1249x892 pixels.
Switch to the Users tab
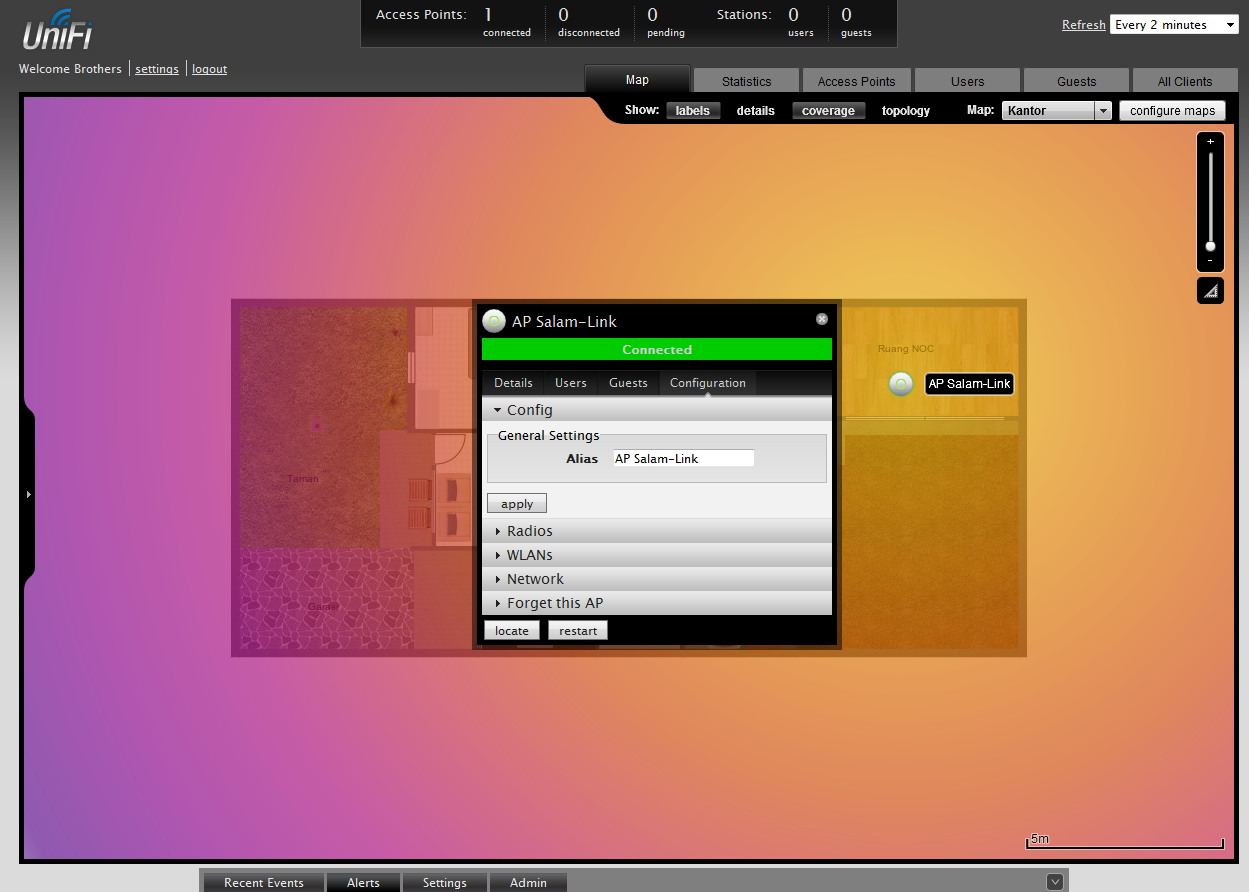coord(967,81)
